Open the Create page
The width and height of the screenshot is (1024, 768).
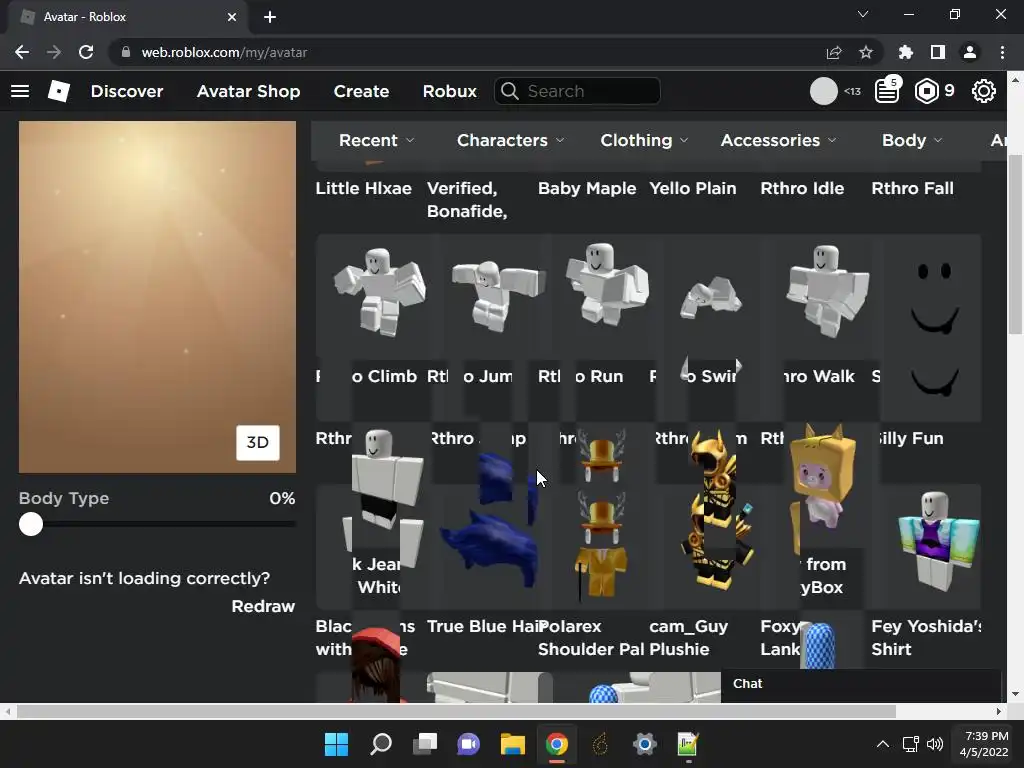pos(361,91)
